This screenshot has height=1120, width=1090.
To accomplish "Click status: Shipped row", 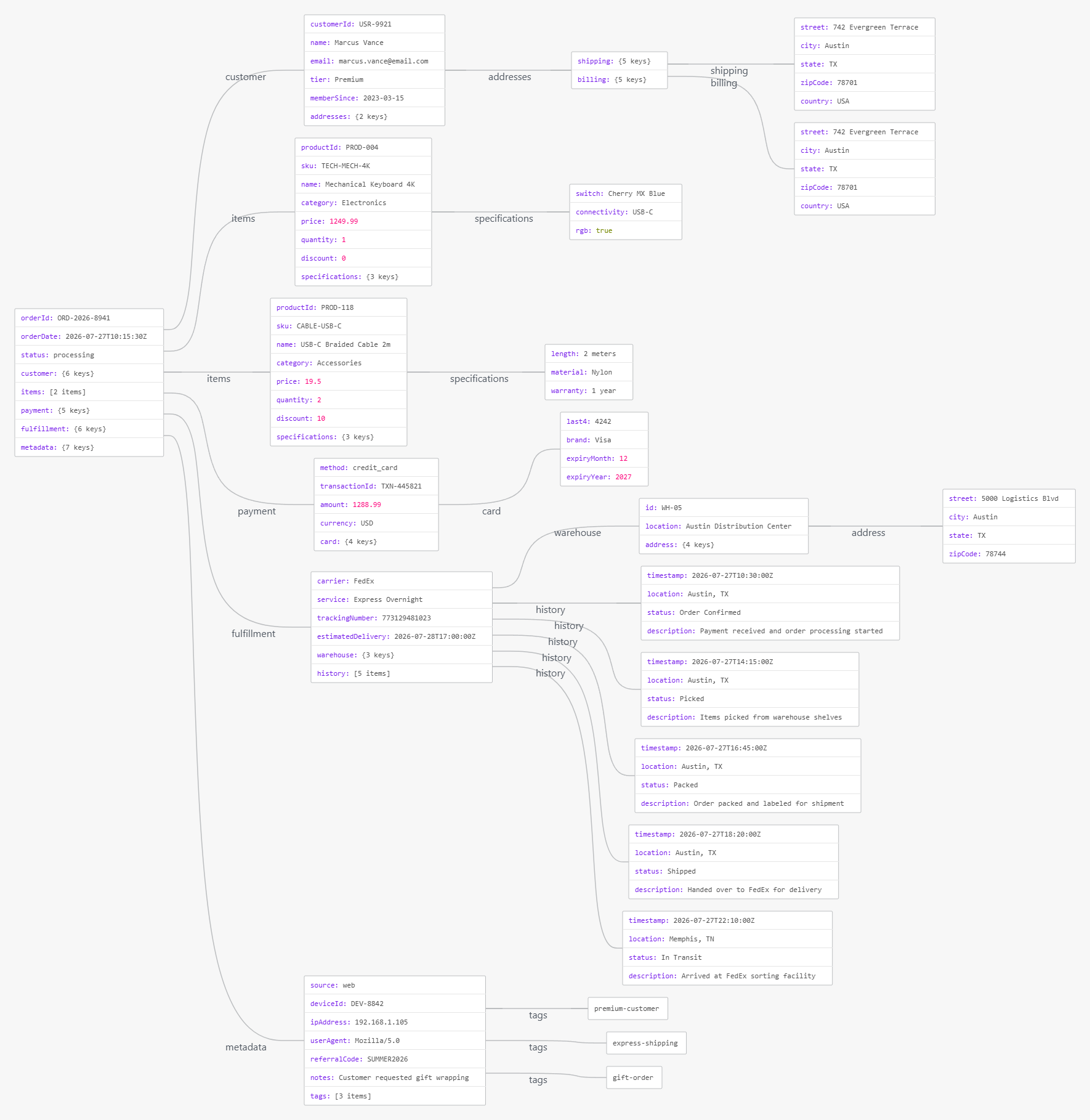I will [733, 871].
